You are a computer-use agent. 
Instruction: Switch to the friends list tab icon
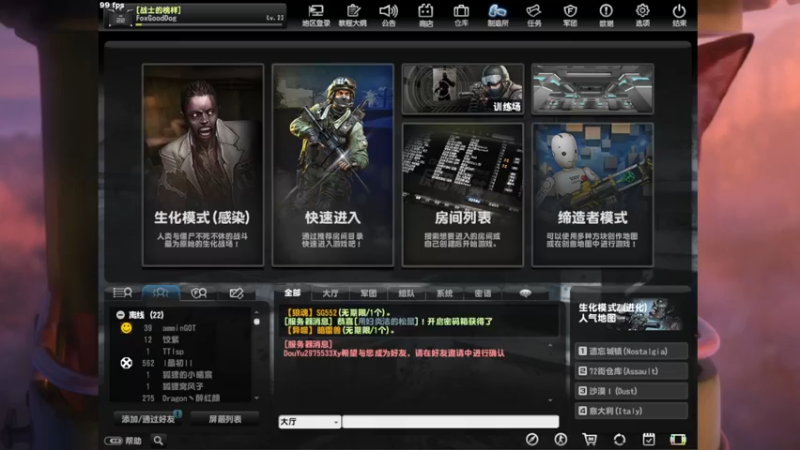[x=160, y=293]
